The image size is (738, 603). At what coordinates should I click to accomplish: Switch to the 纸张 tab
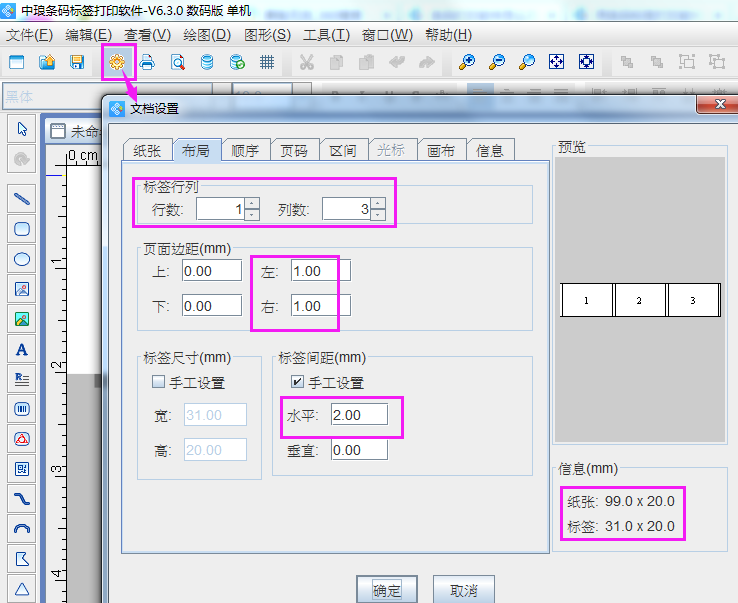click(147, 150)
